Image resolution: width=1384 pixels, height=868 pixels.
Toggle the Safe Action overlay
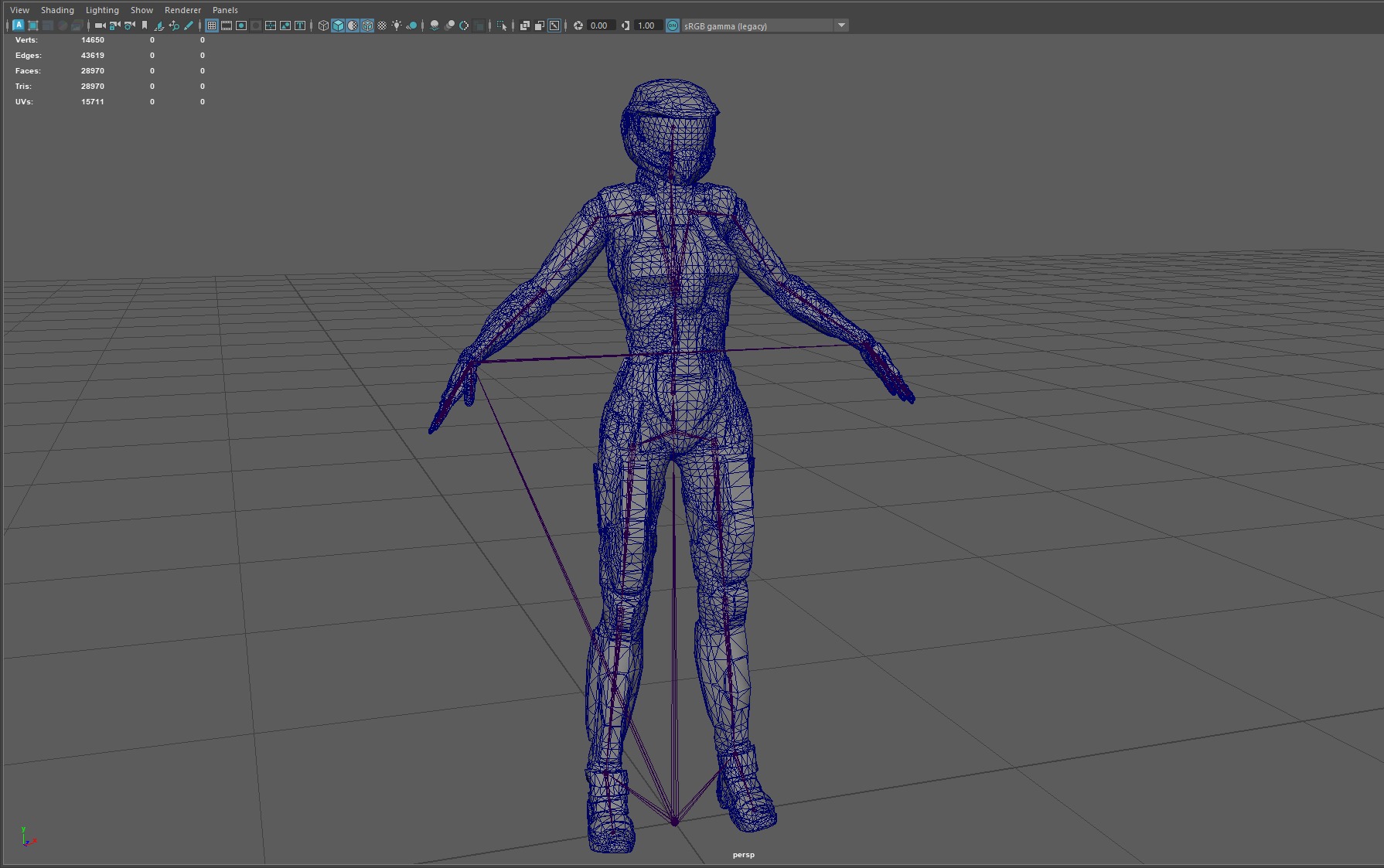[x=285, y=26]
